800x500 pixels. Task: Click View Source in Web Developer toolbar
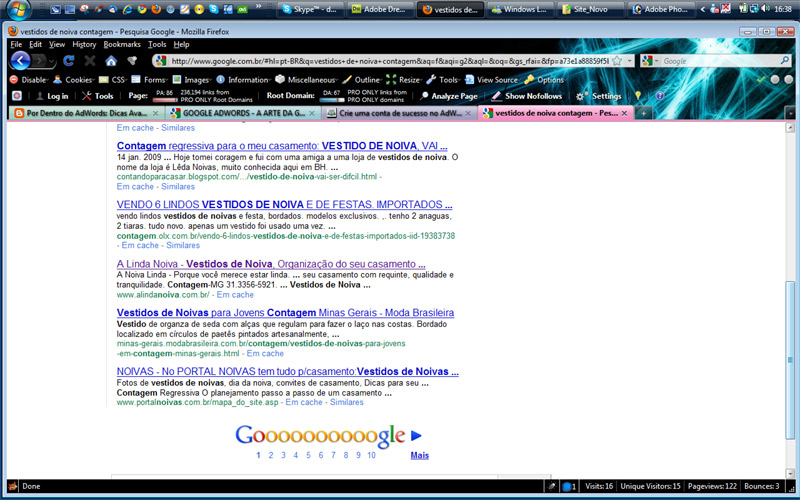click(x=492, y=80)
